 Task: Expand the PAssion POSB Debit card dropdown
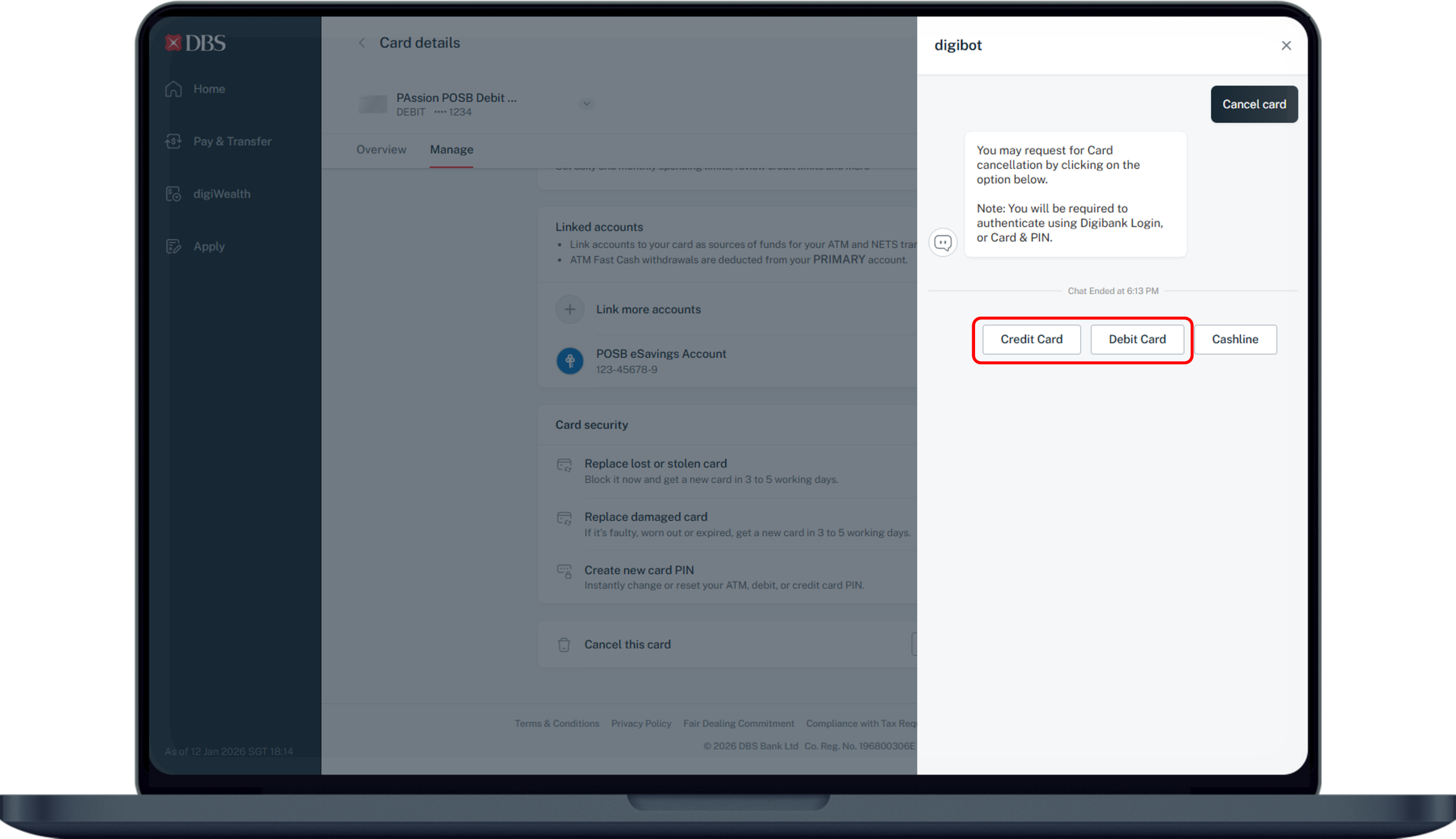point(586,104)
